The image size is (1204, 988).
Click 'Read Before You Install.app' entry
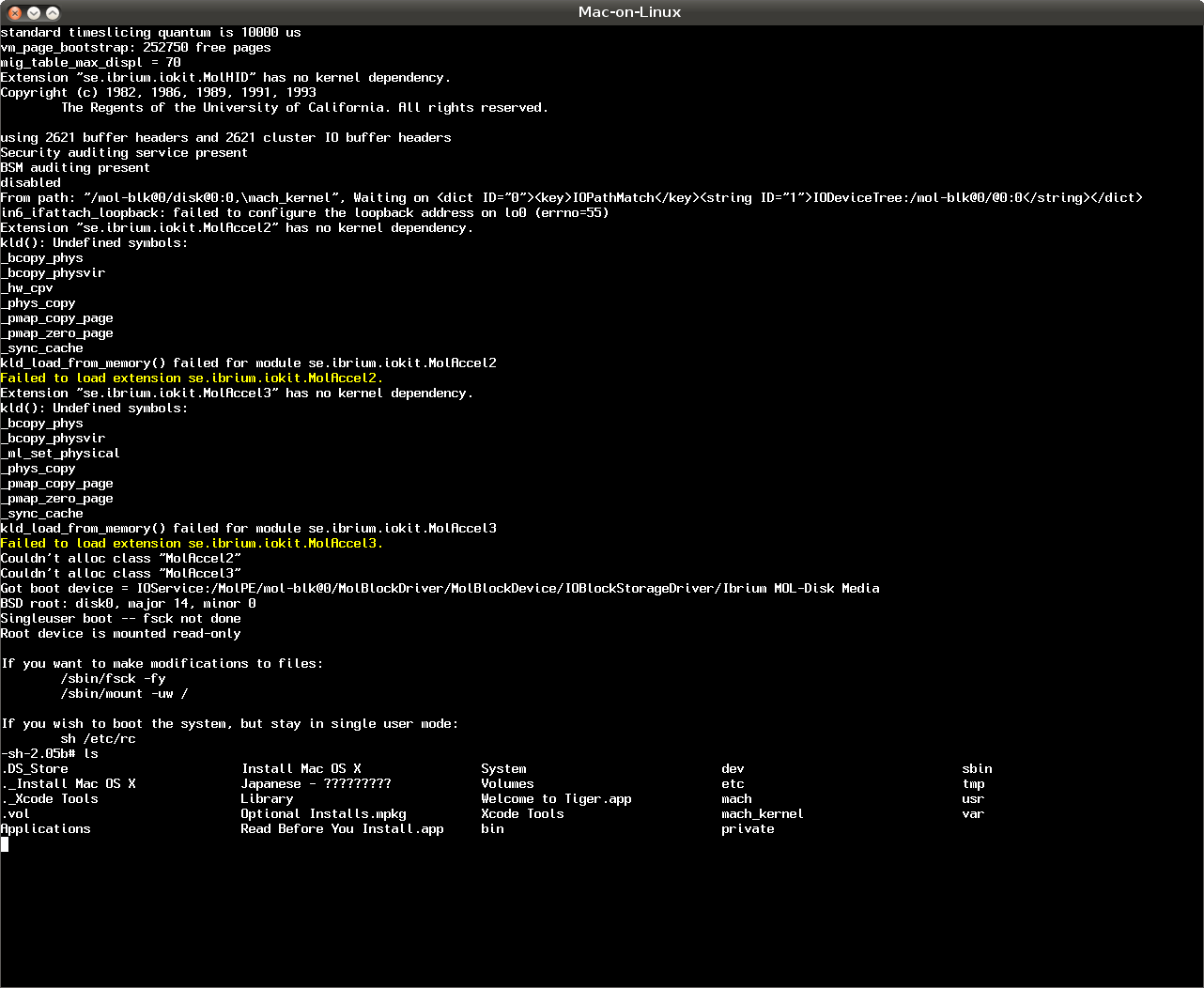pyautogui.click(x=342, y=828)
